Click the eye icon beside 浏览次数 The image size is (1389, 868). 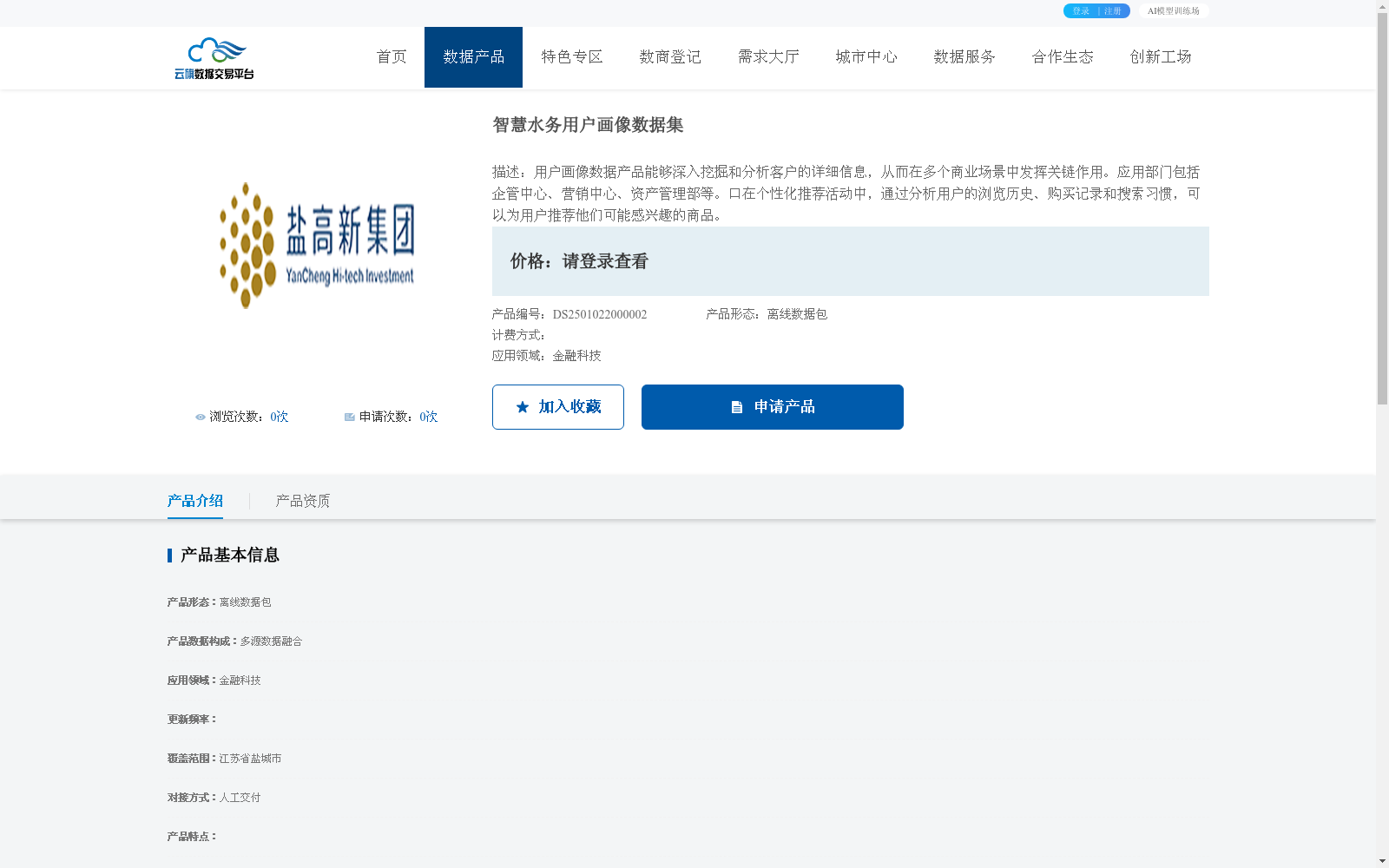click(201, 418)
